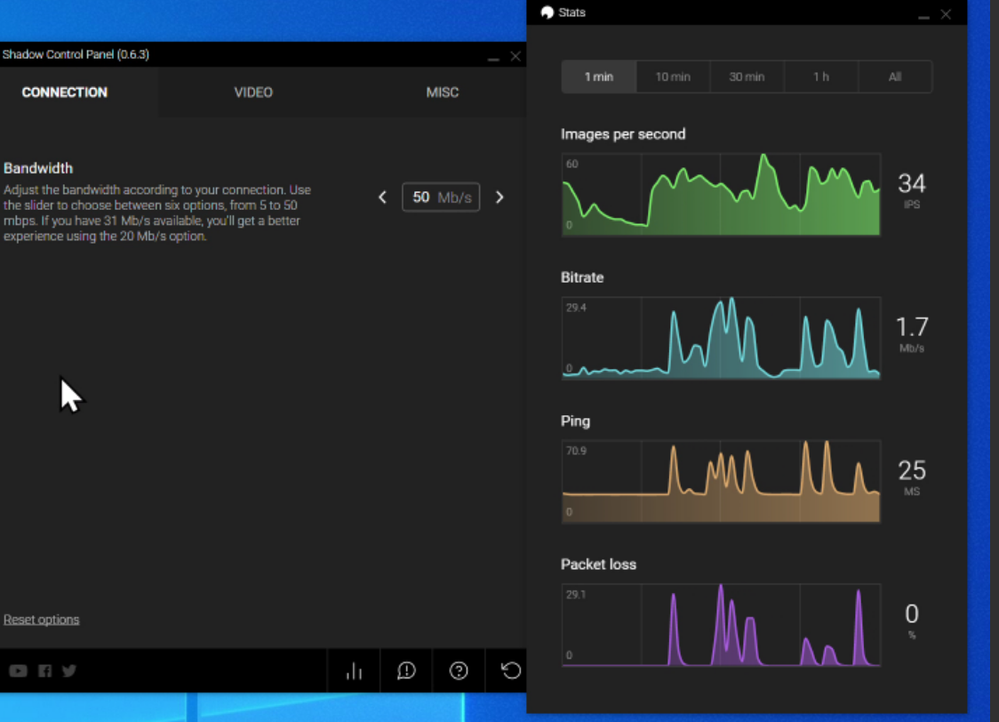Image resolution: width=999 pixels, height=722 pixels.
Task: Click the Shadow logo in Stats title
Action: click(x=547, y=13)
